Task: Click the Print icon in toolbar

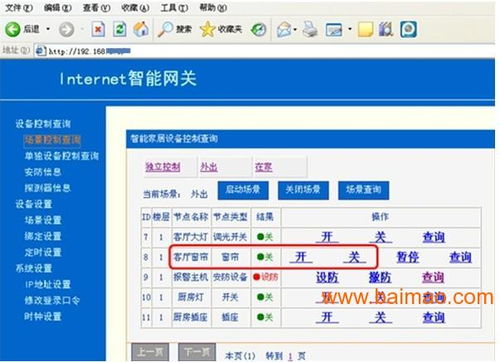Action: point(310,29)
